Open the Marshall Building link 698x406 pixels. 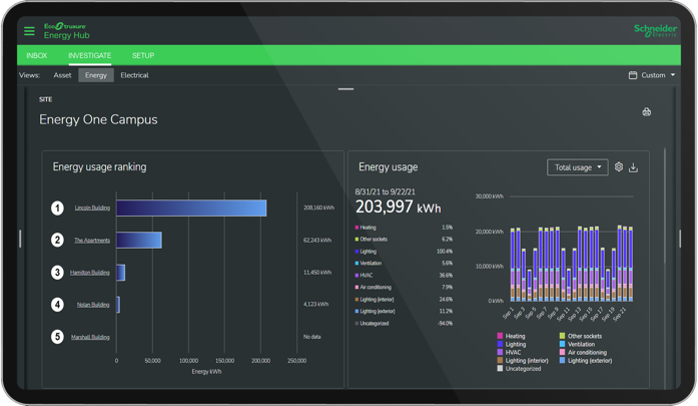[90, 337]
